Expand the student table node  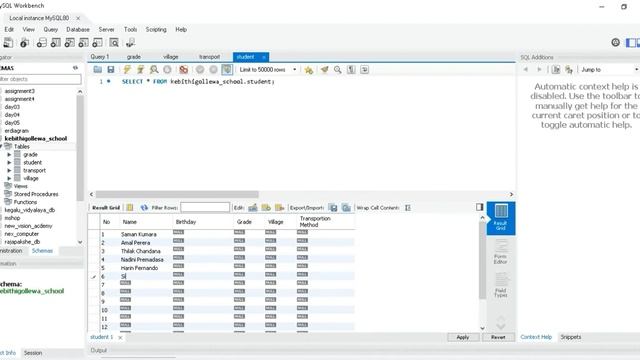coord(9,162)
